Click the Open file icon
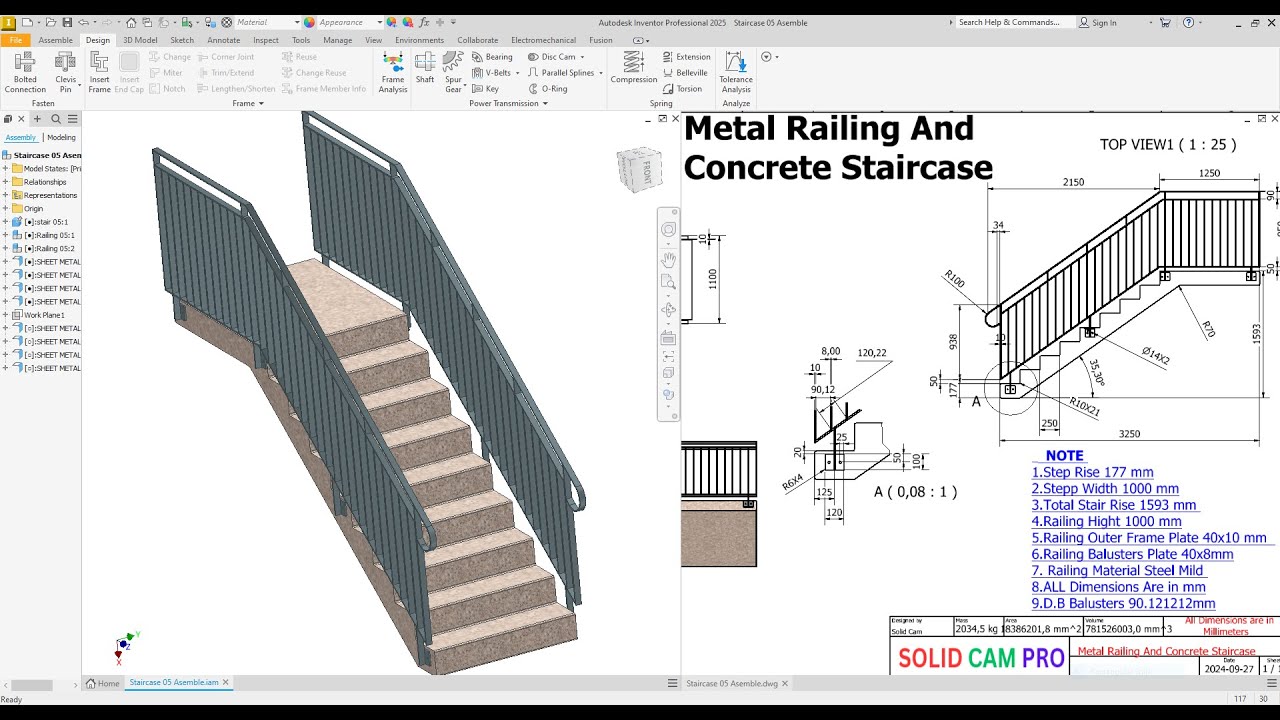The height and width of the screenshot is (720, 1280). coord(52,22)
